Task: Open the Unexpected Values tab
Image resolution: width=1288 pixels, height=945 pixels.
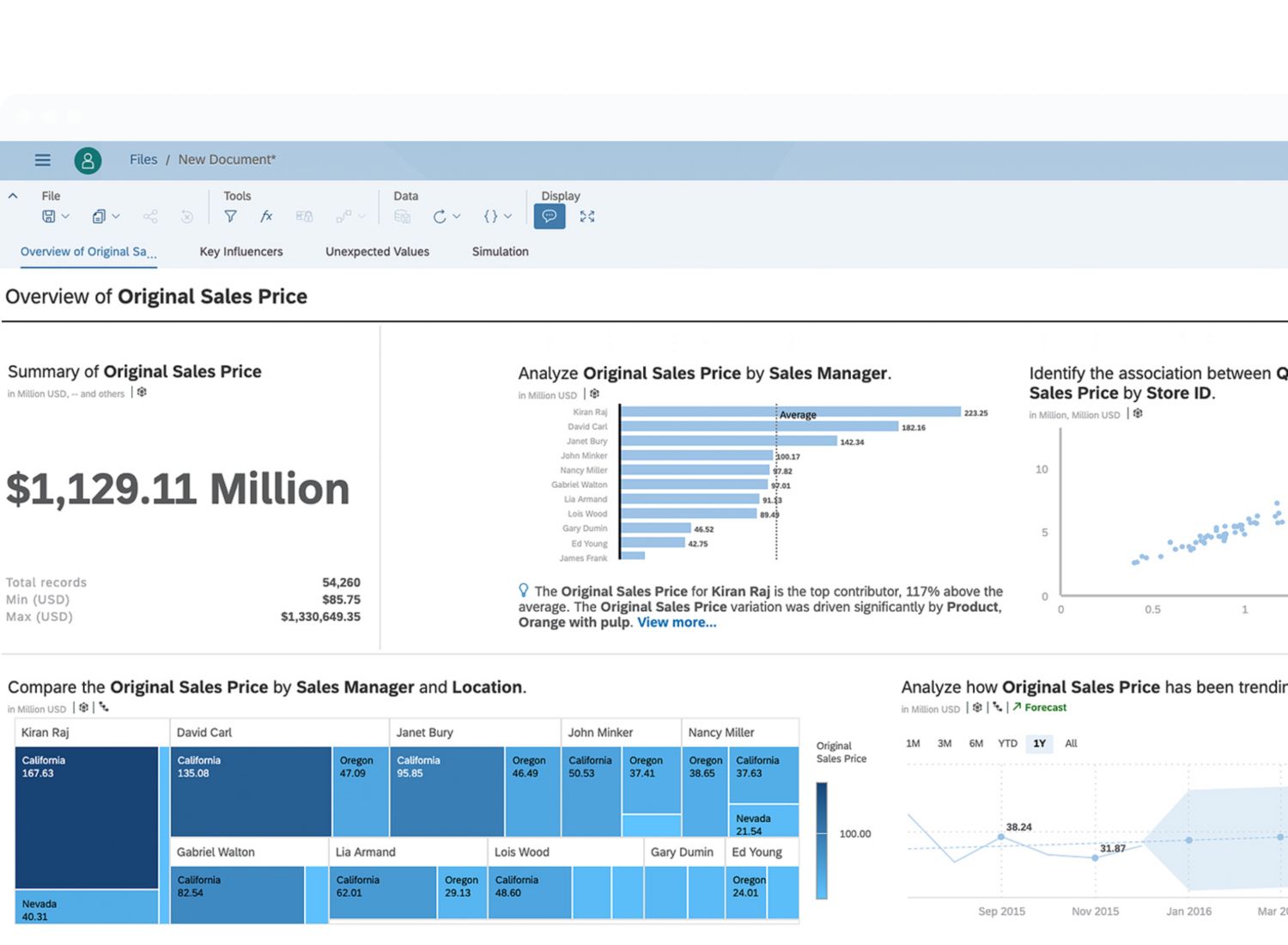Action: point(377,252)
